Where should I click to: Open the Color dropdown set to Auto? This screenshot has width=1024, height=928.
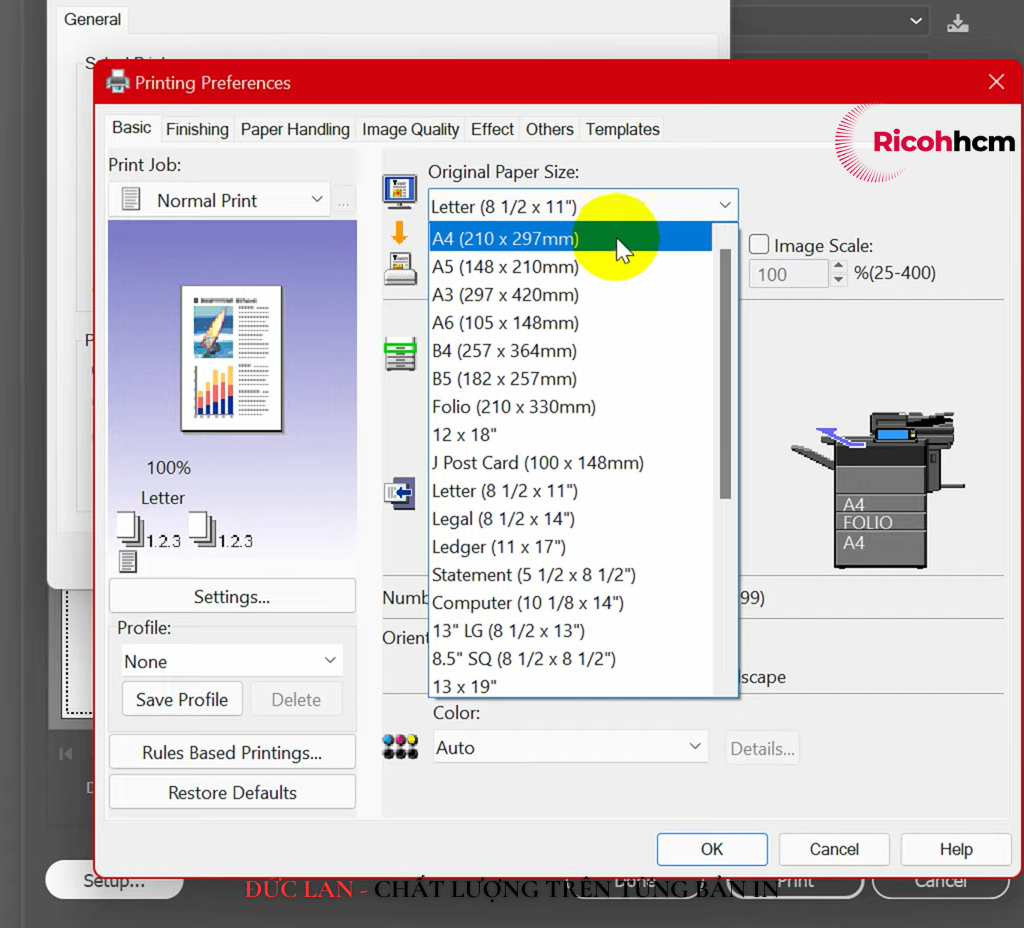tap(570, 748)
